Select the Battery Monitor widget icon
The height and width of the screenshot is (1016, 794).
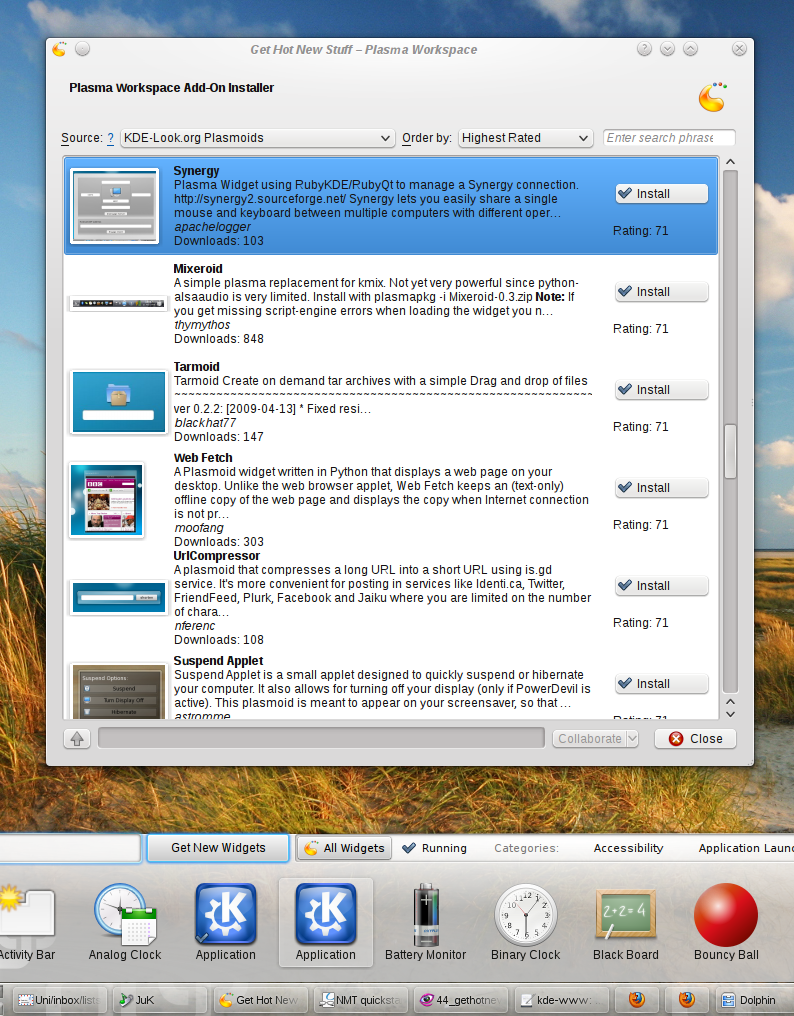(426, 914)
